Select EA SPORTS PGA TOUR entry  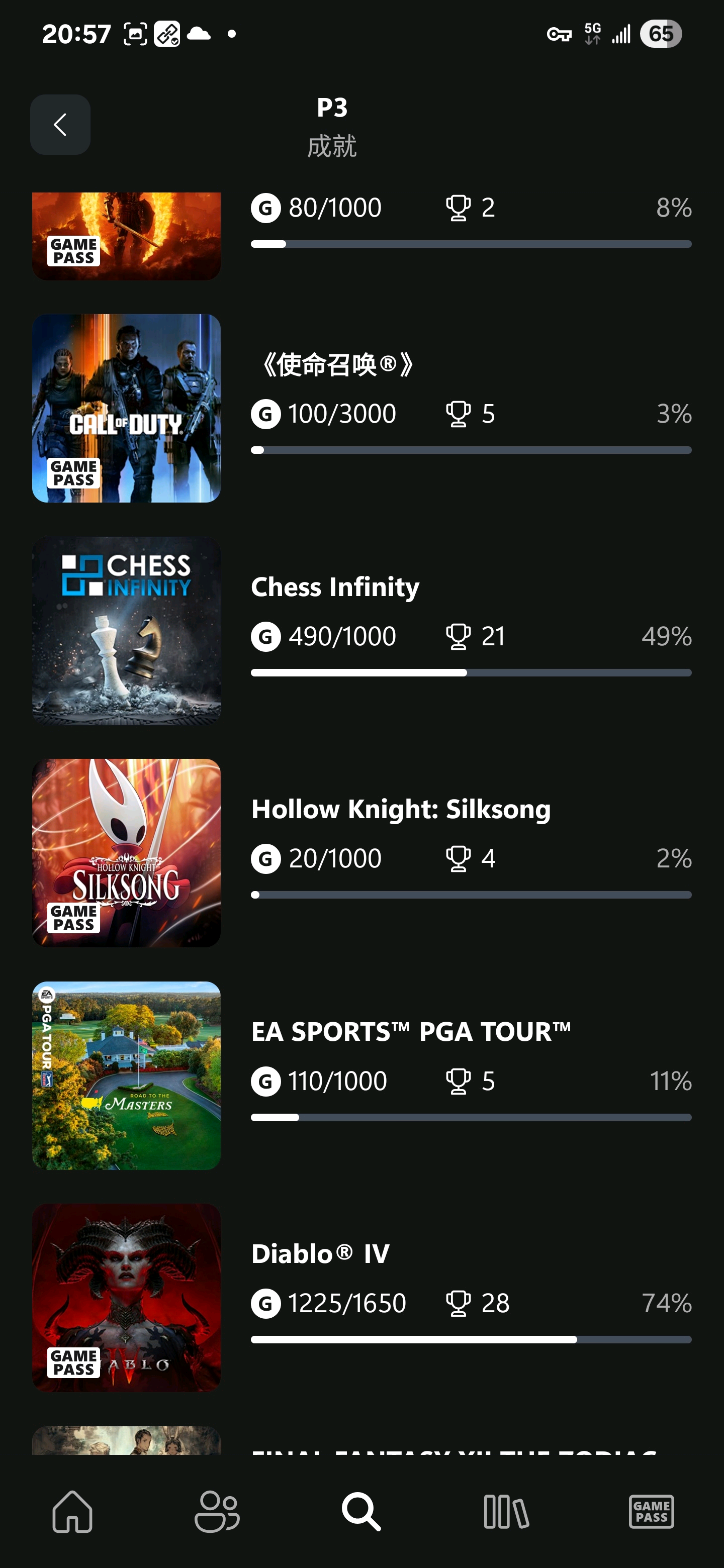coord(411,1032)
